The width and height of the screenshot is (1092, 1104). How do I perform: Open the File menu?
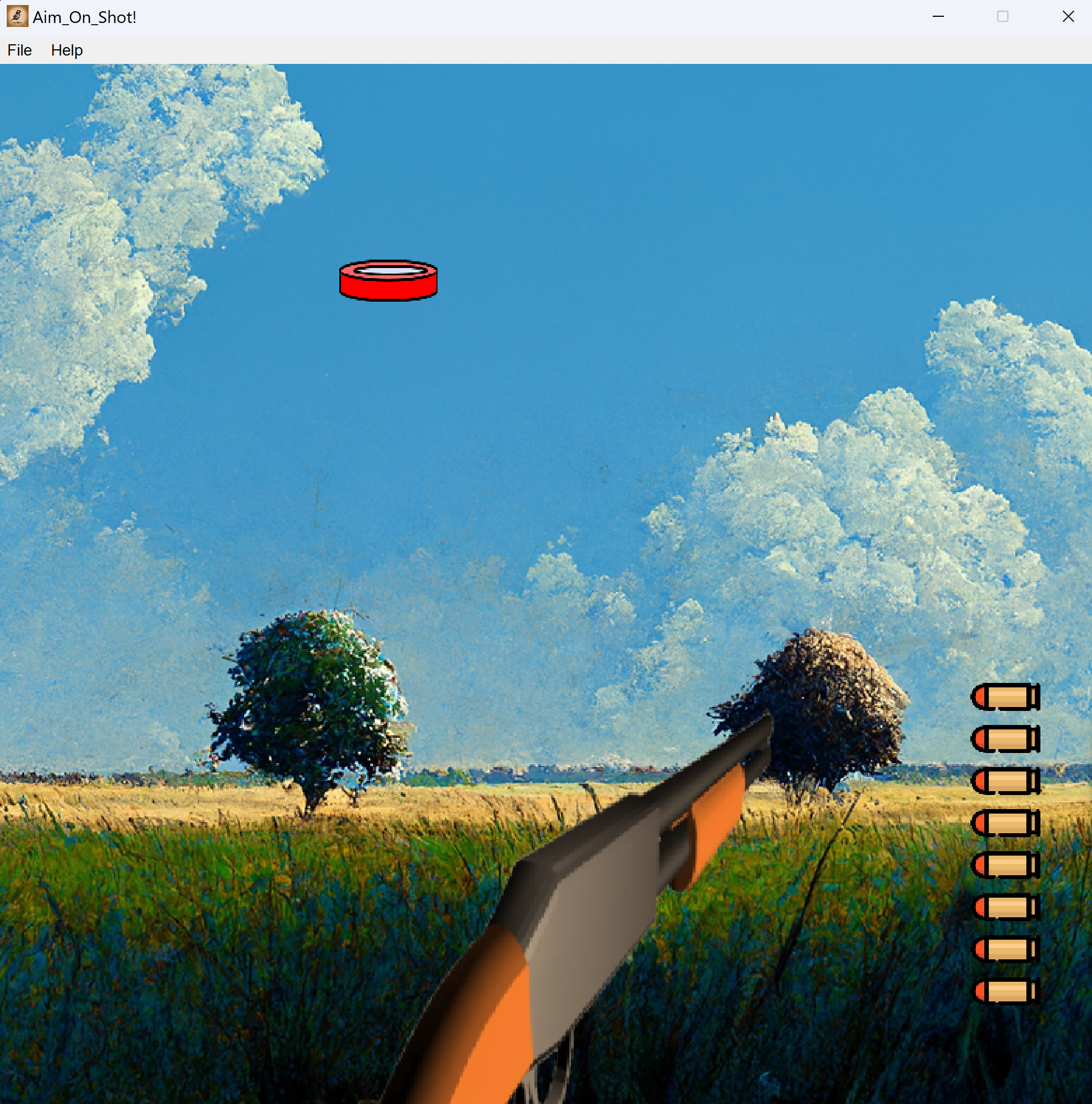(x=19, y=50)
